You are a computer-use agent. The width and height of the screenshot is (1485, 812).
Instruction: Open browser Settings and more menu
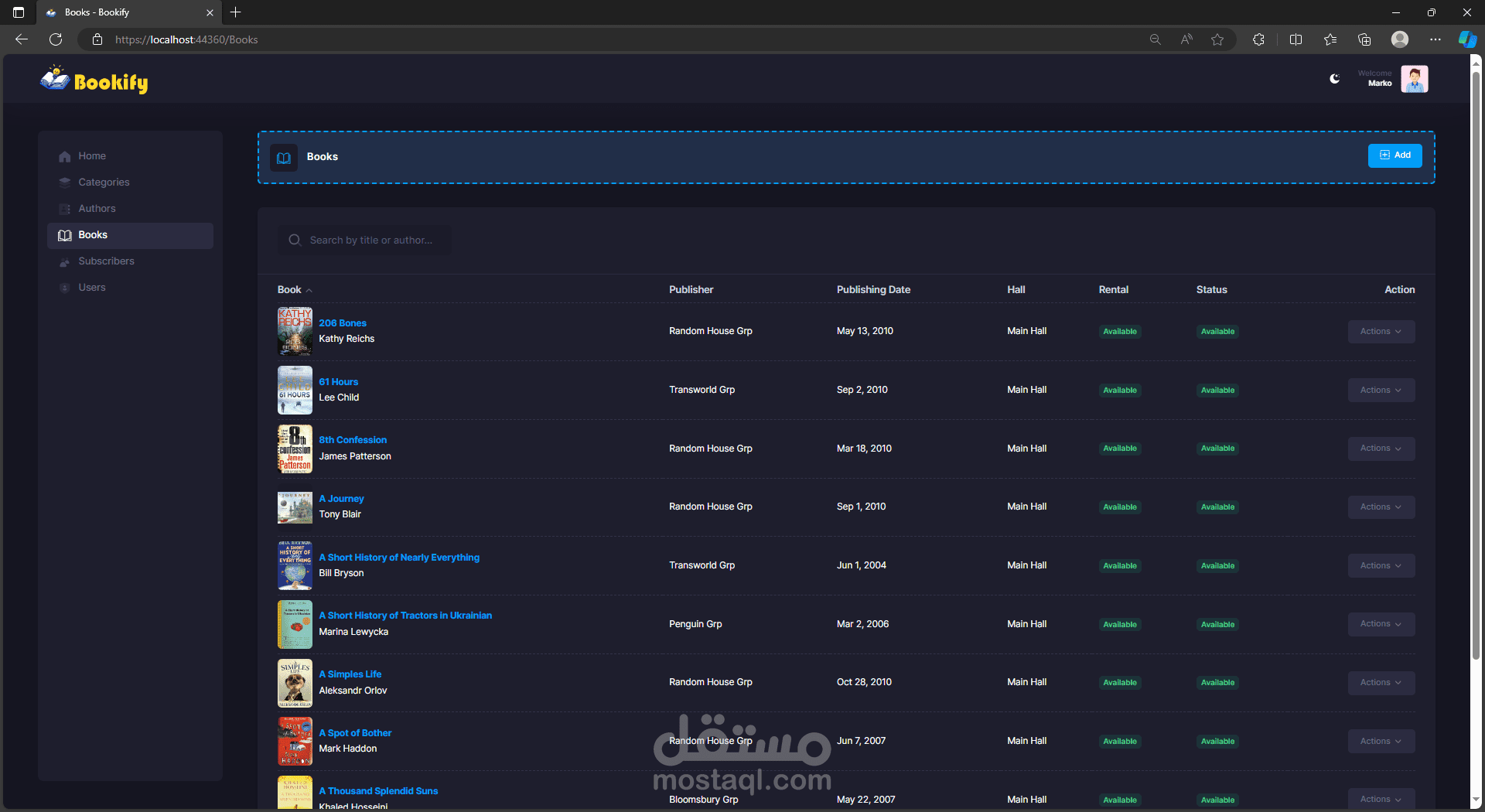coord(1435,39)
